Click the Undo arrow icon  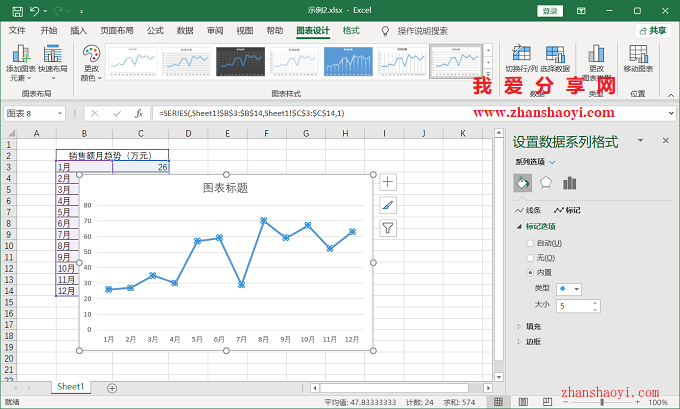[35, 11]
